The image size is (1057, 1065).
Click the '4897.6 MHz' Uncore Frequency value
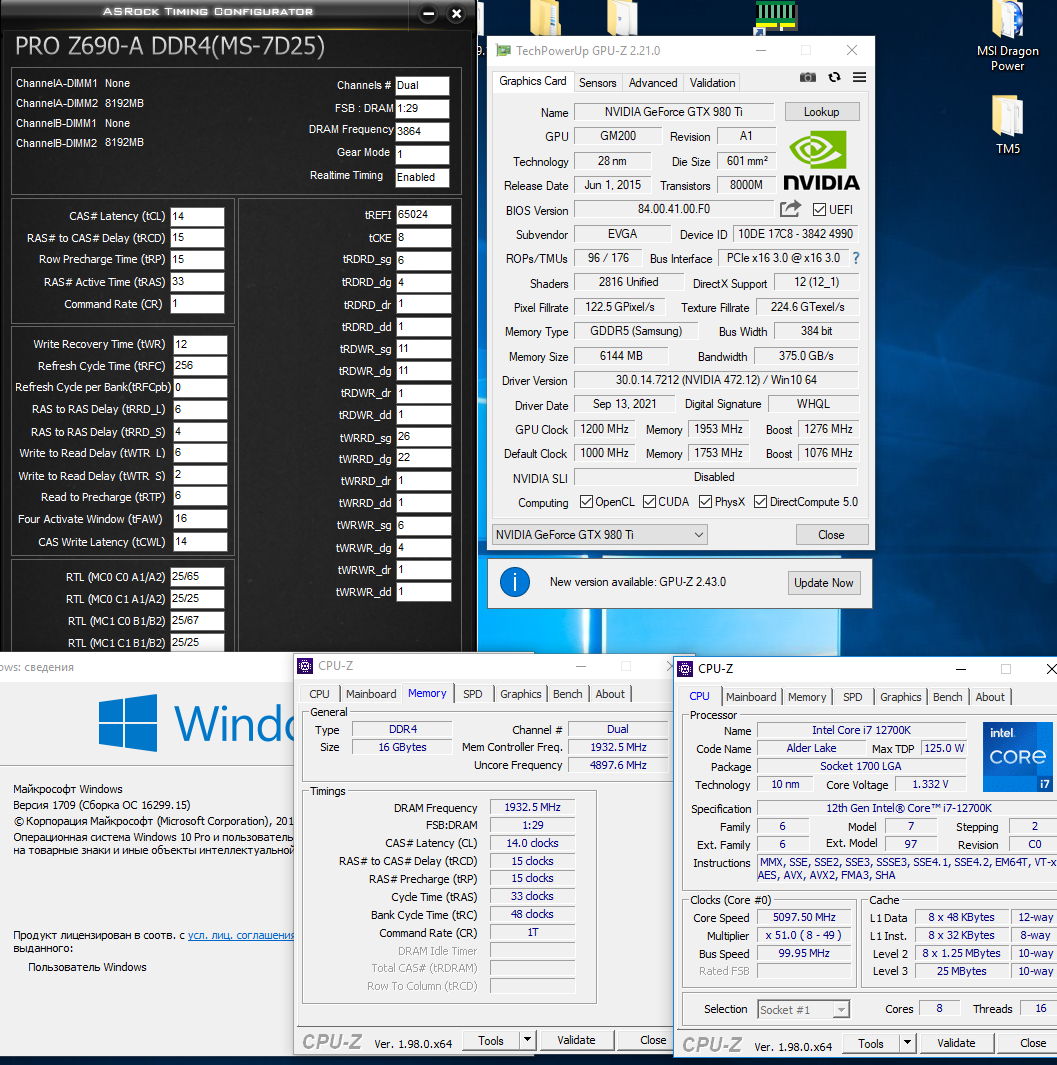coord(618,765)
